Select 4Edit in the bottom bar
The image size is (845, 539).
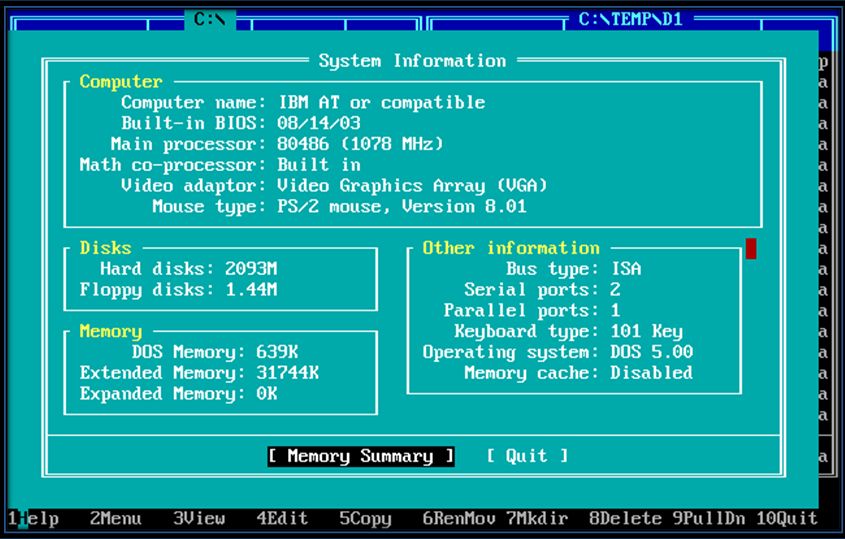pyautogui.click(x=282, y=519)
